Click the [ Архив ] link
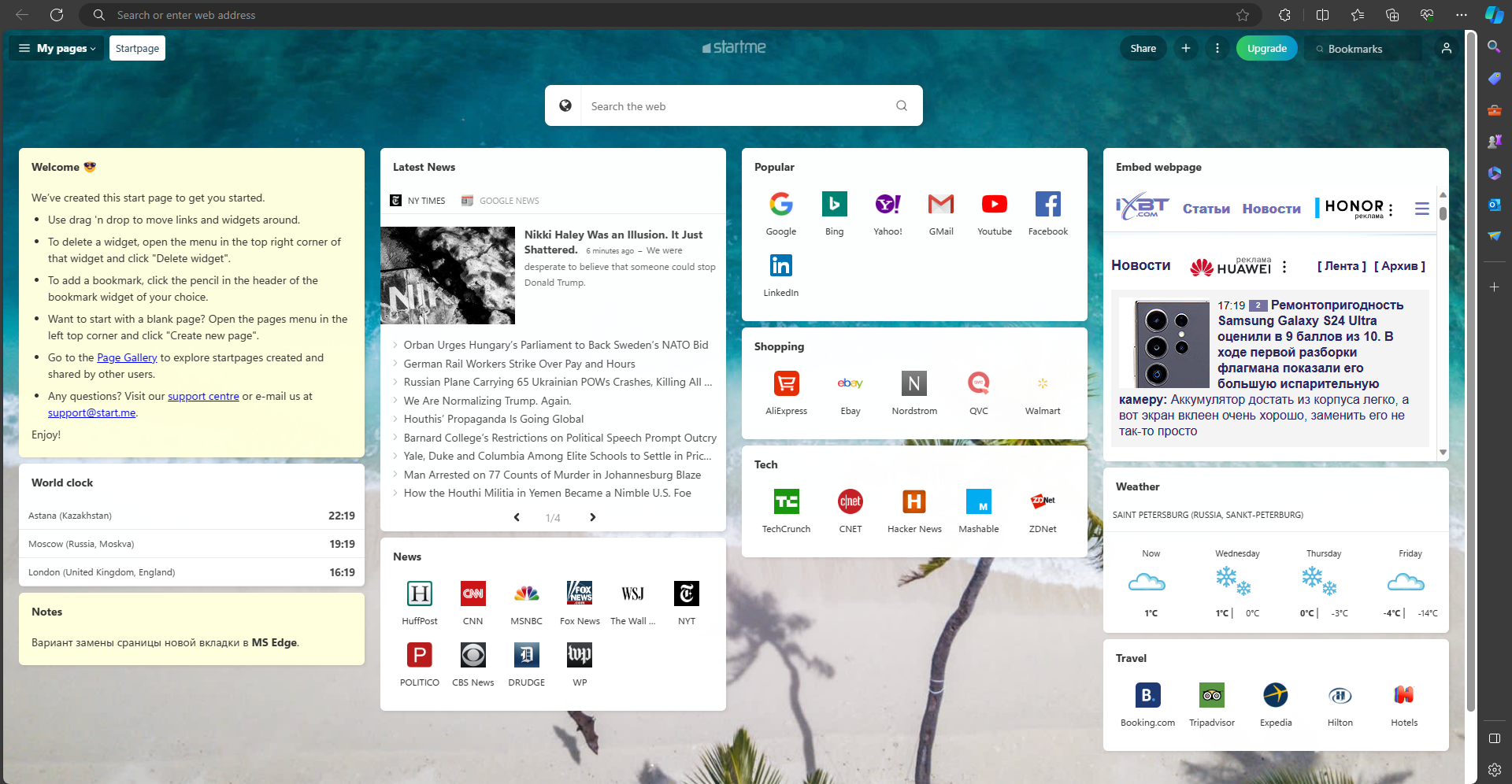The image size is (1512, 784). (x=1400, y=266)
